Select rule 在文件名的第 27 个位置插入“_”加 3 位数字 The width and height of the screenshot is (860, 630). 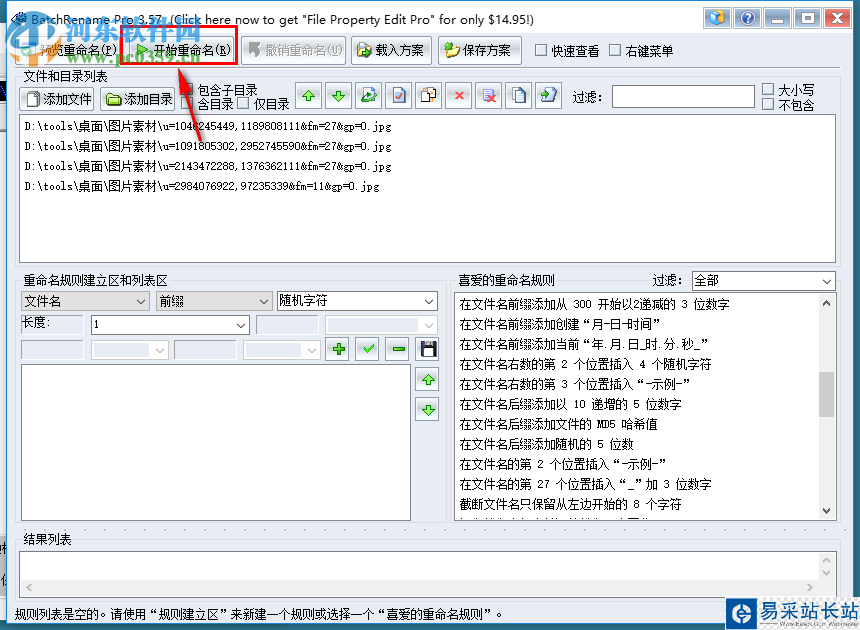(585, 484)
